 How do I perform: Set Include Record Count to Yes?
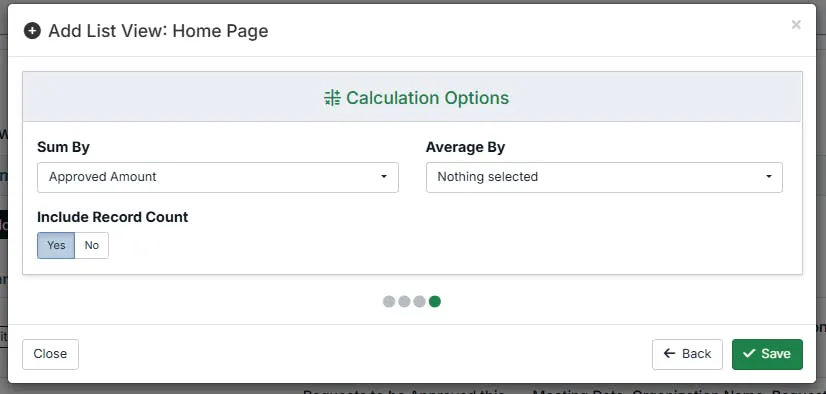click(56, 245)
